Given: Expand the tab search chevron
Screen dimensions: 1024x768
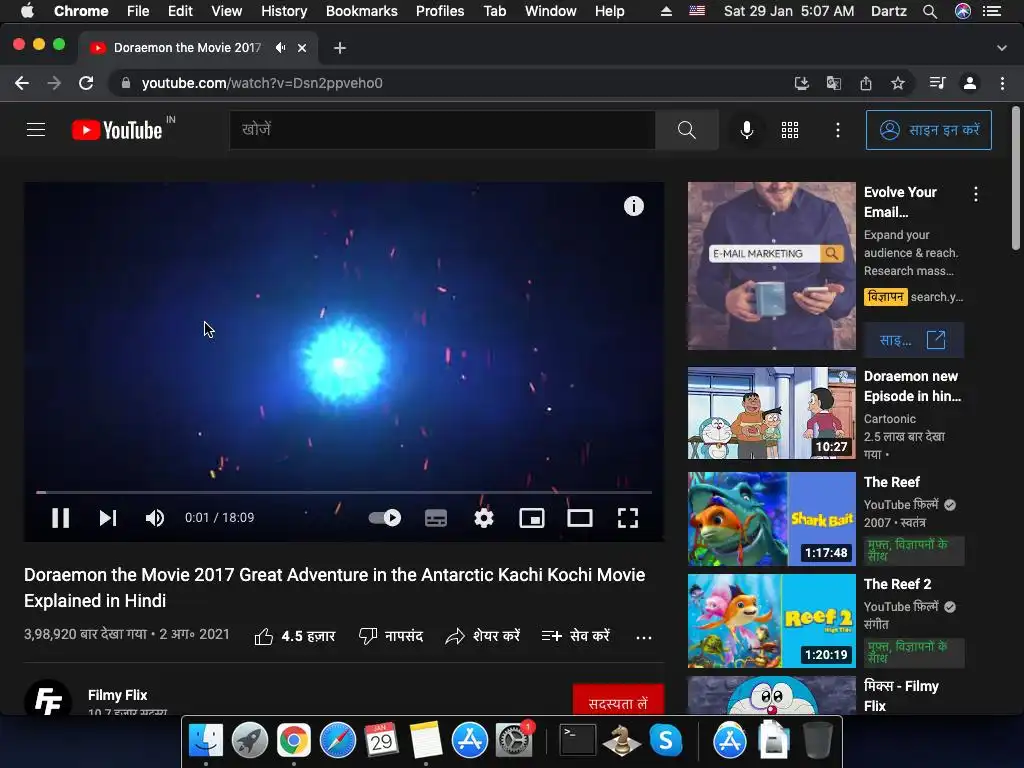Looking at the screenshot, I should (1002, 48).
